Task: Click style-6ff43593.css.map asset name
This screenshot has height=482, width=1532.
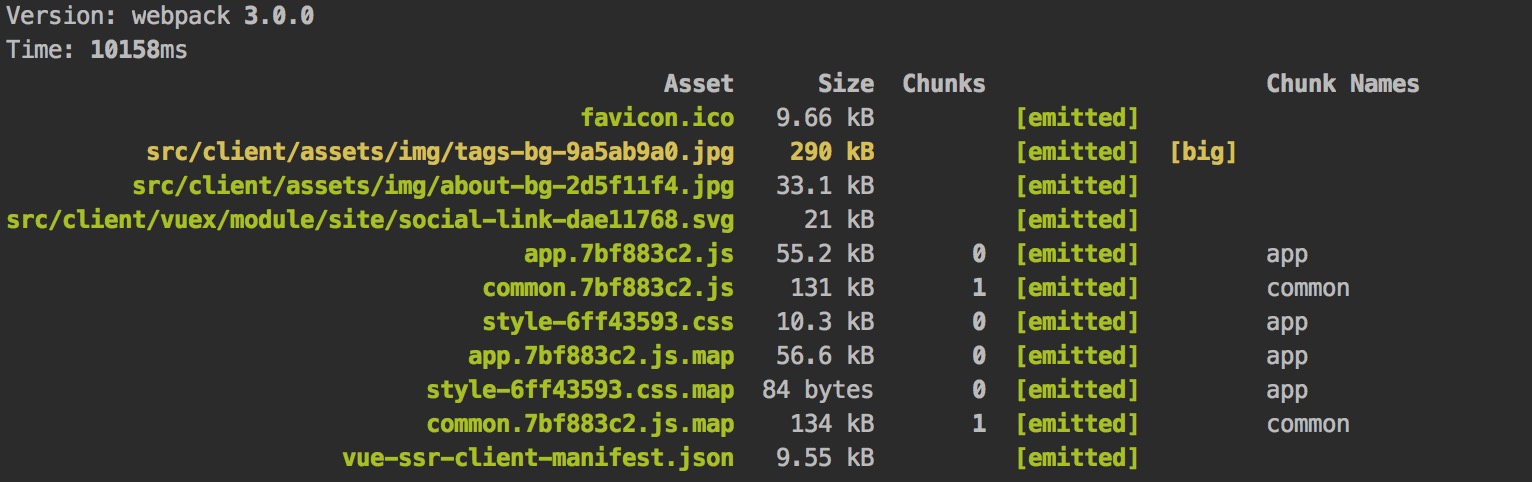Action: (580, 390)
